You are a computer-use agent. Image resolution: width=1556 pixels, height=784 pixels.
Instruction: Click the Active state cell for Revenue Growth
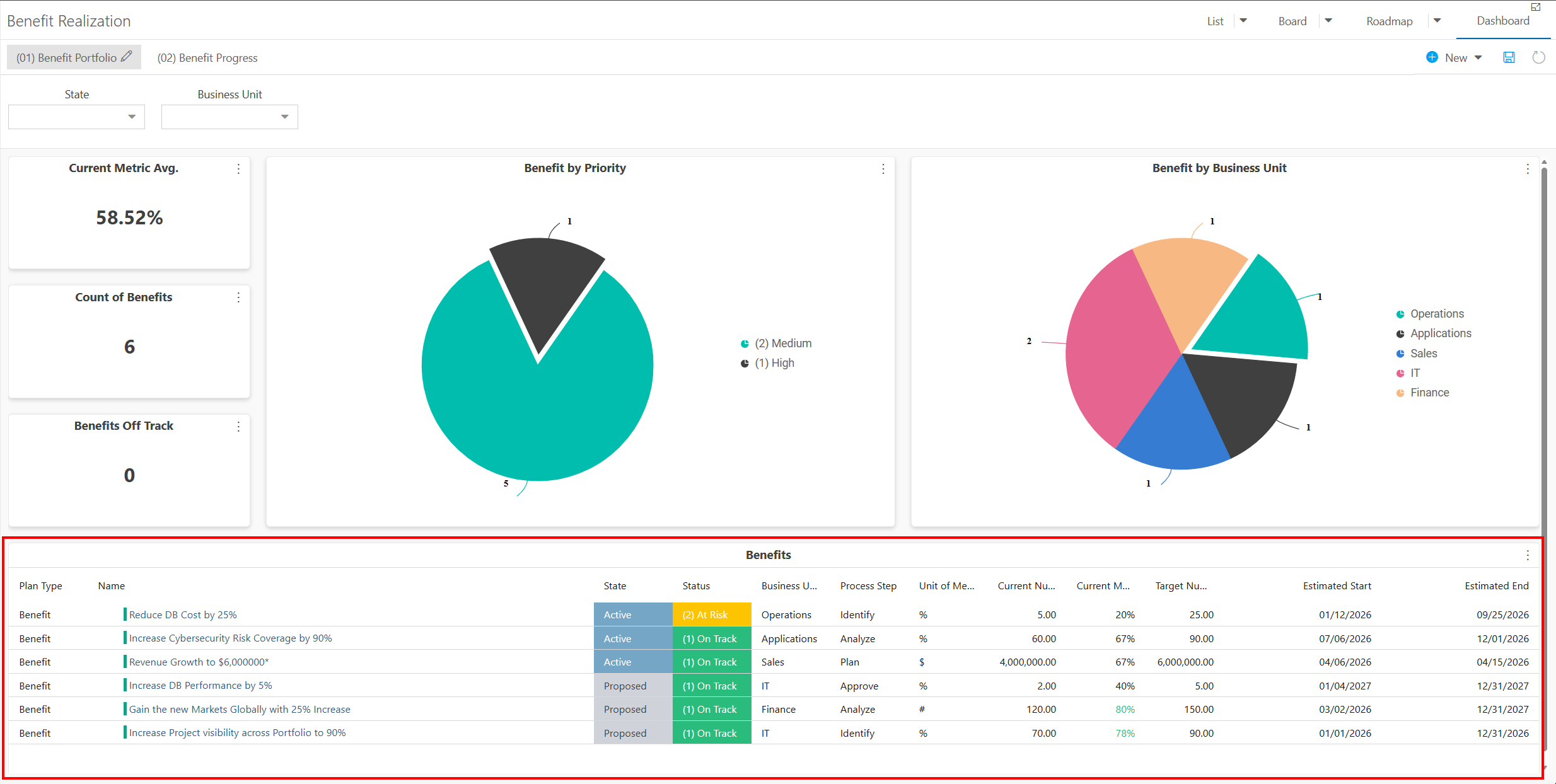633,662
